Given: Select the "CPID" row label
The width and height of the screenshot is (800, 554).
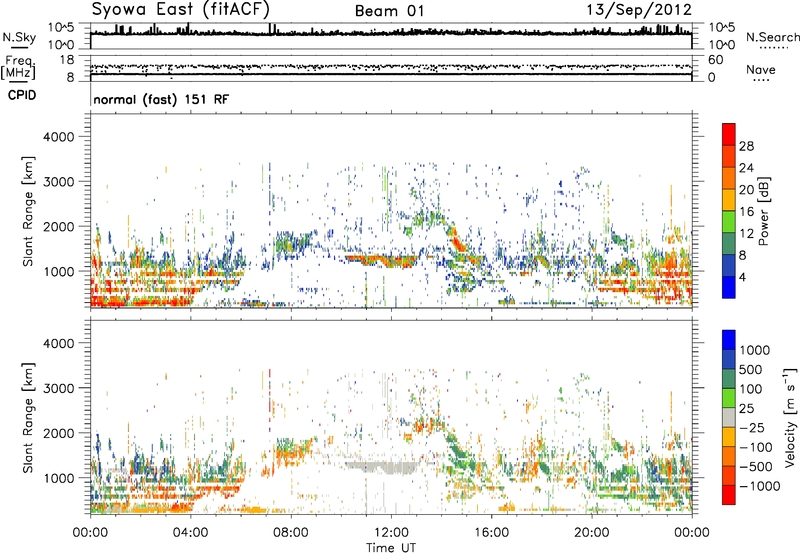Looking at the screenshot, I should click(x=22, y=95).
